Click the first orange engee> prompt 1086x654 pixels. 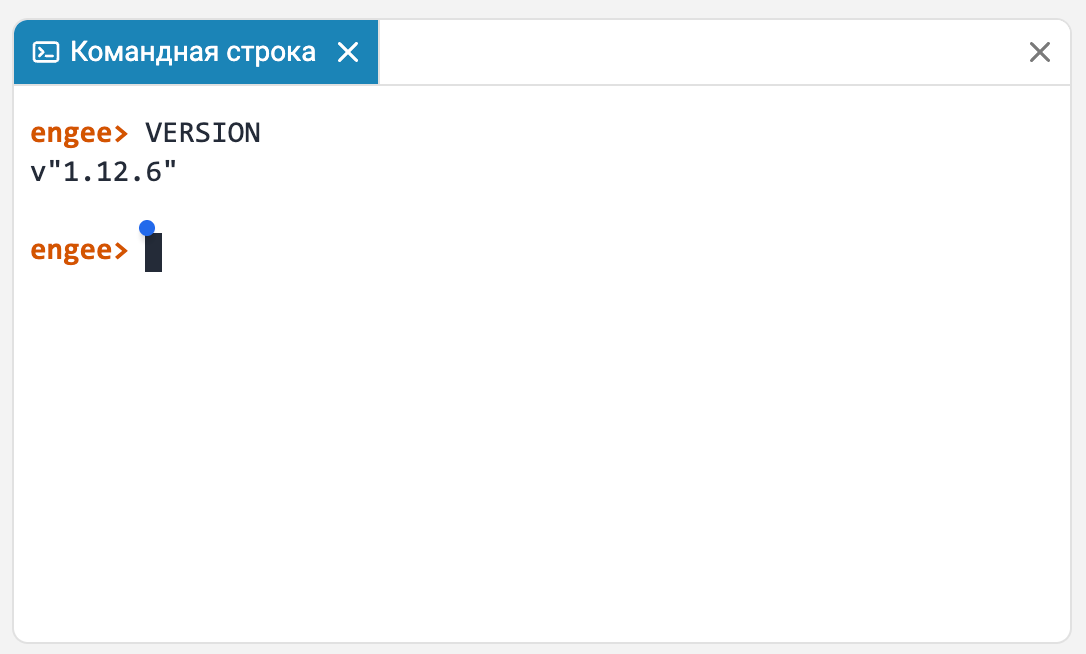(x=79, y=133)
